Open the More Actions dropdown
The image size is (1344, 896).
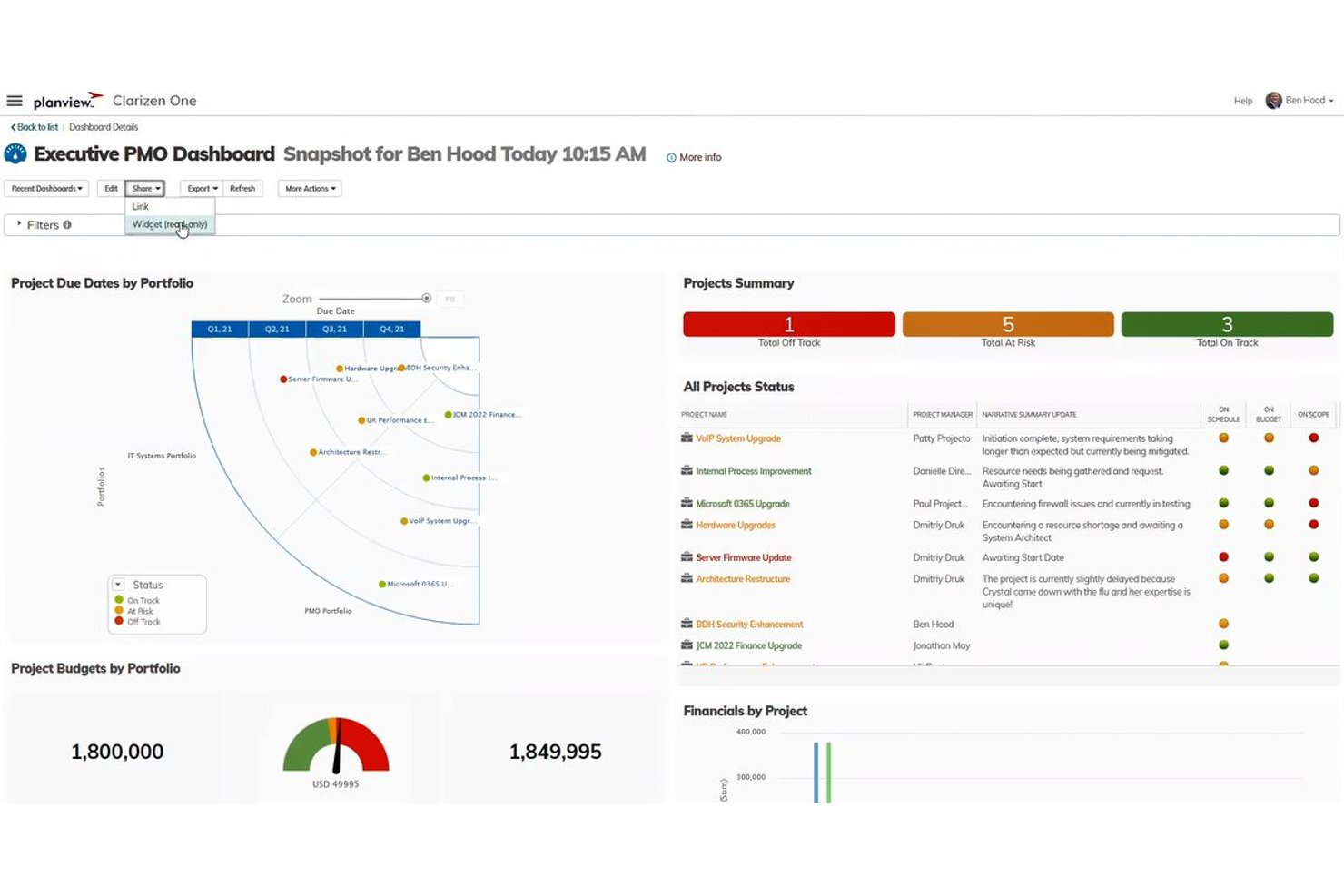coord(310,189)
